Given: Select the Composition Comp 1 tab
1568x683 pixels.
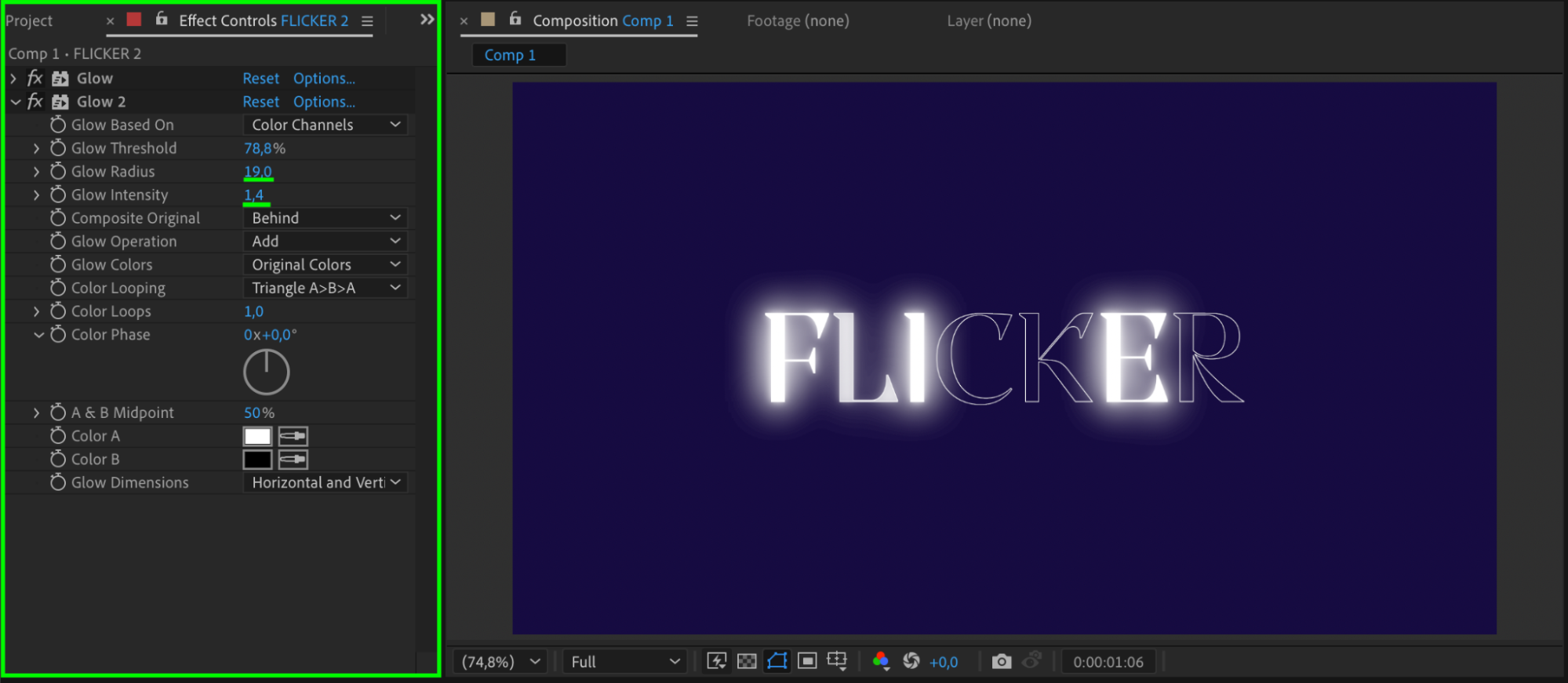Looking at the screenshot, I should click(x=603, y=21).
